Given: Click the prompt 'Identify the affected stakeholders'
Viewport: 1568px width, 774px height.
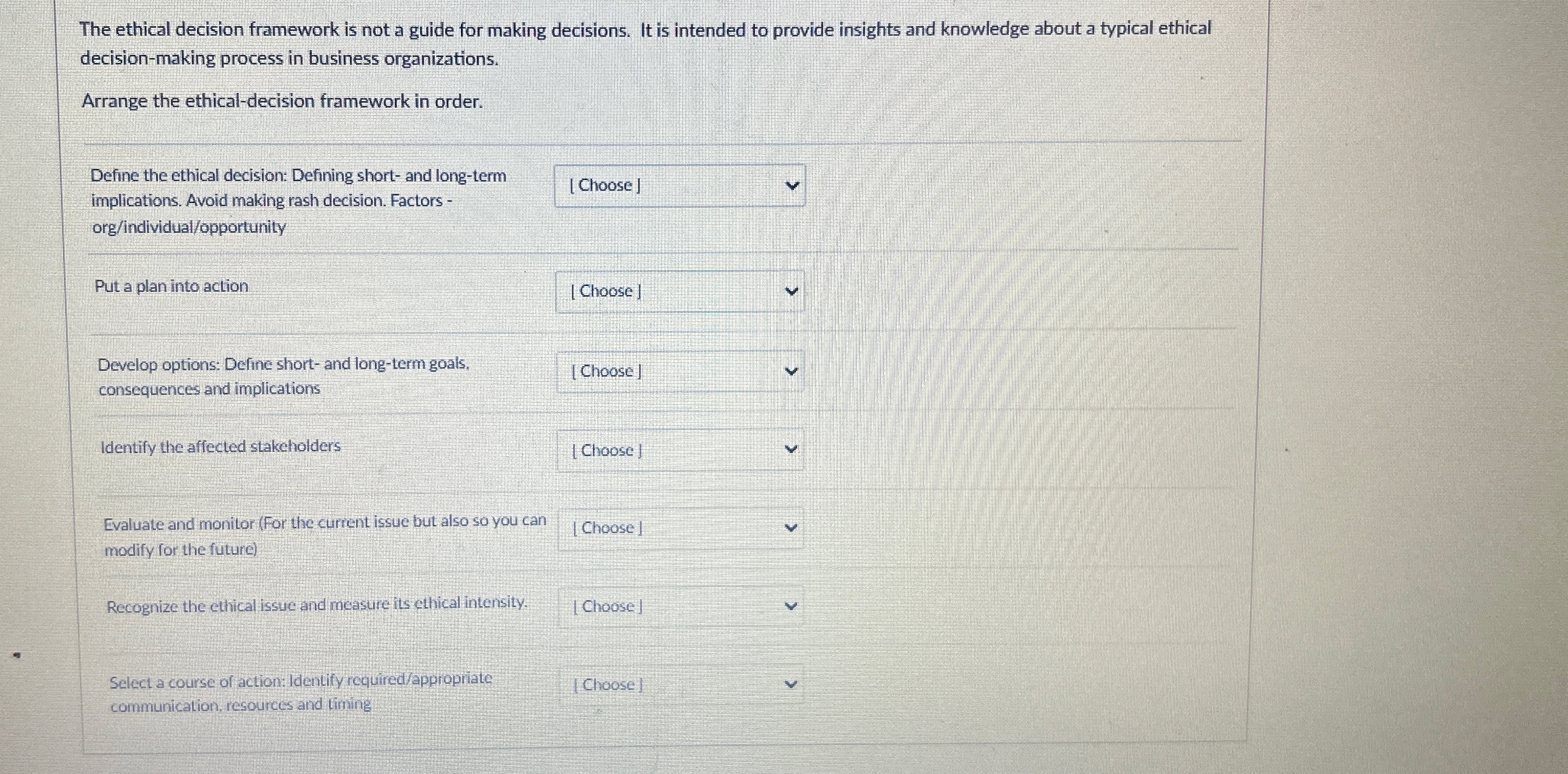Looking at the screenshot, I should click(220, 447).
